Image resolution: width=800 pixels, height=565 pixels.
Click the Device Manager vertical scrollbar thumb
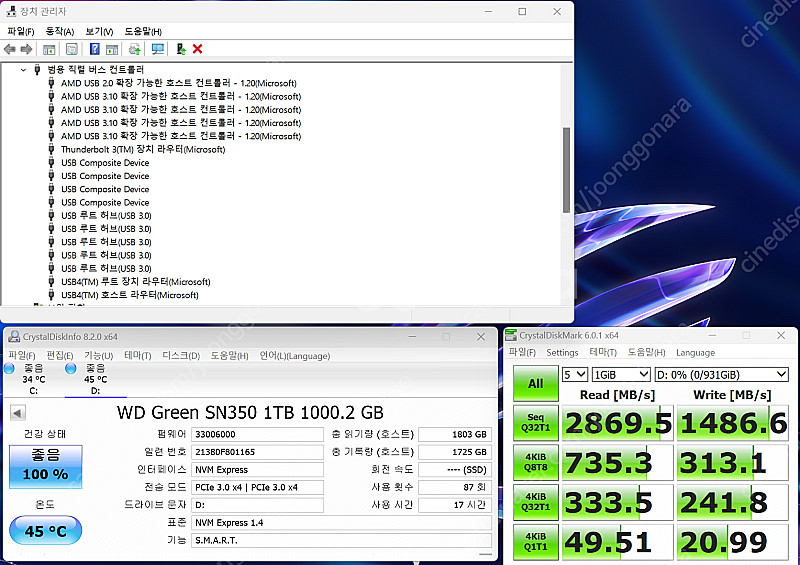(566, 170)
